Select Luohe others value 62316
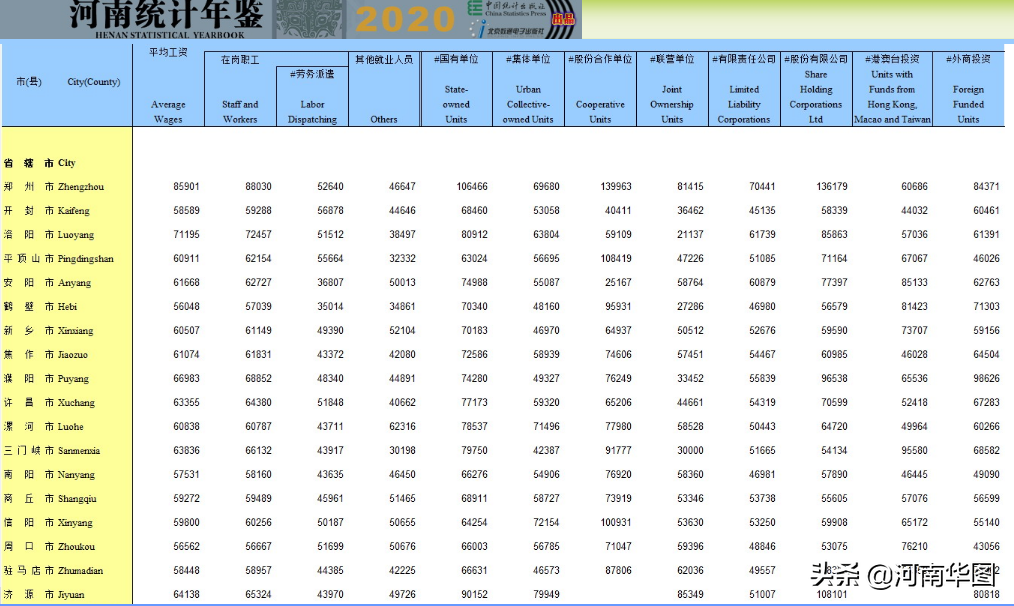This screenshot has width=1014, height=606. point(402,426)
